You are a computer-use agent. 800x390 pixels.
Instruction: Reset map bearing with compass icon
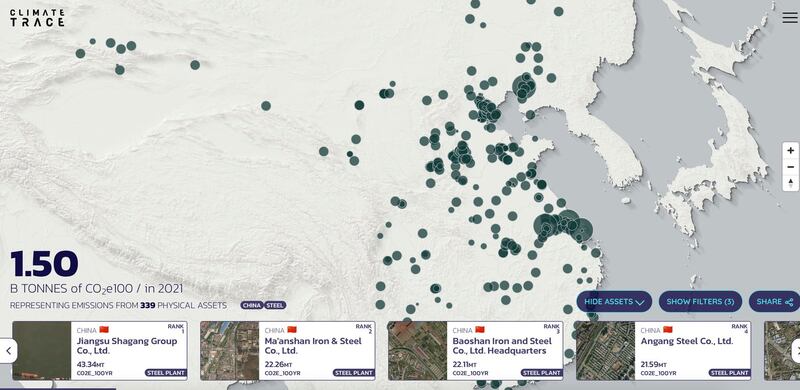coord(790,183)
